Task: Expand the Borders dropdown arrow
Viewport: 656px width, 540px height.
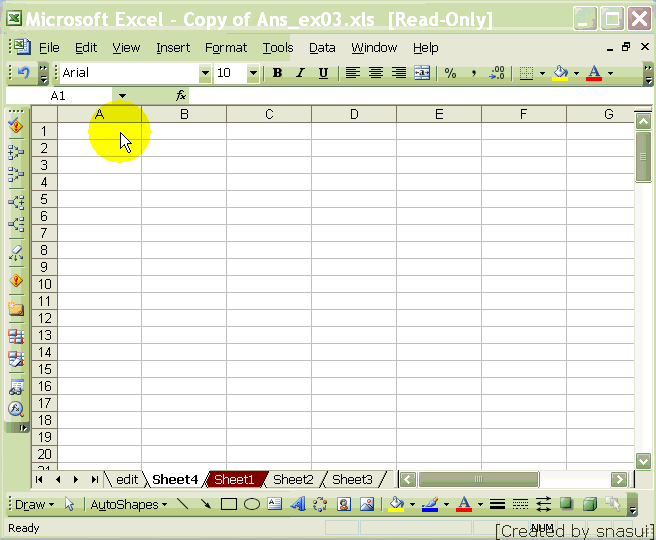Action: (542, 74)
